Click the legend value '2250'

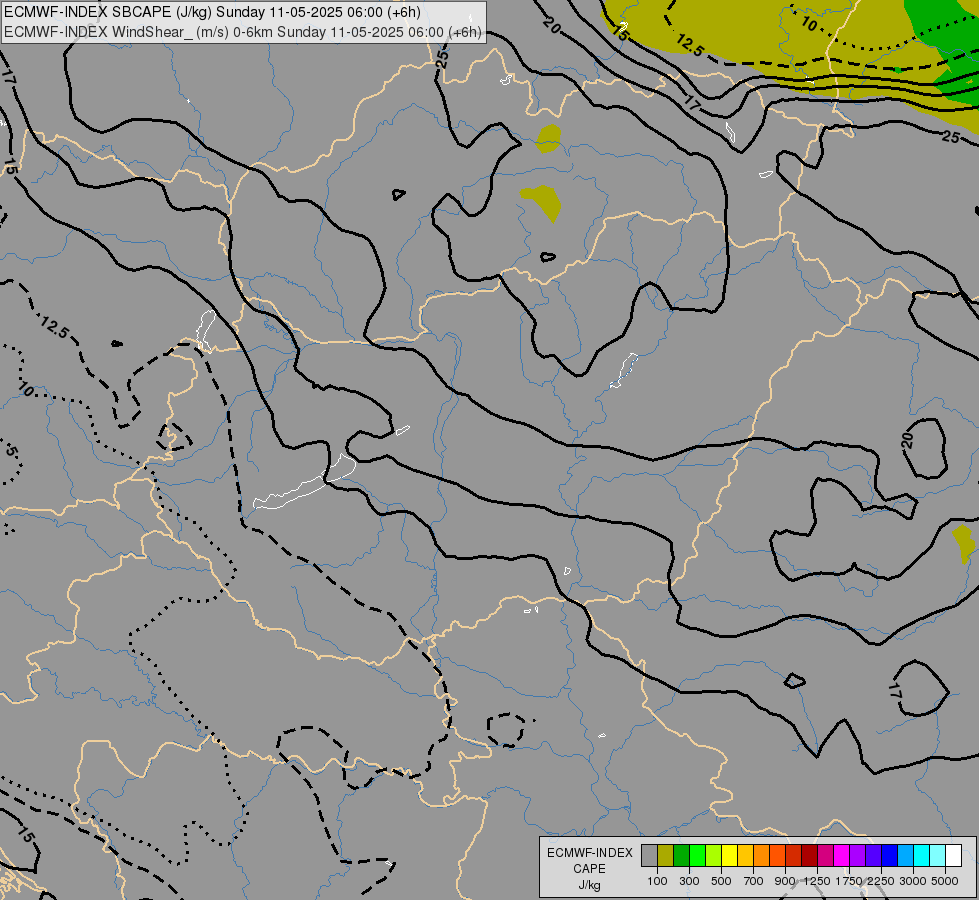pos(881,881)
